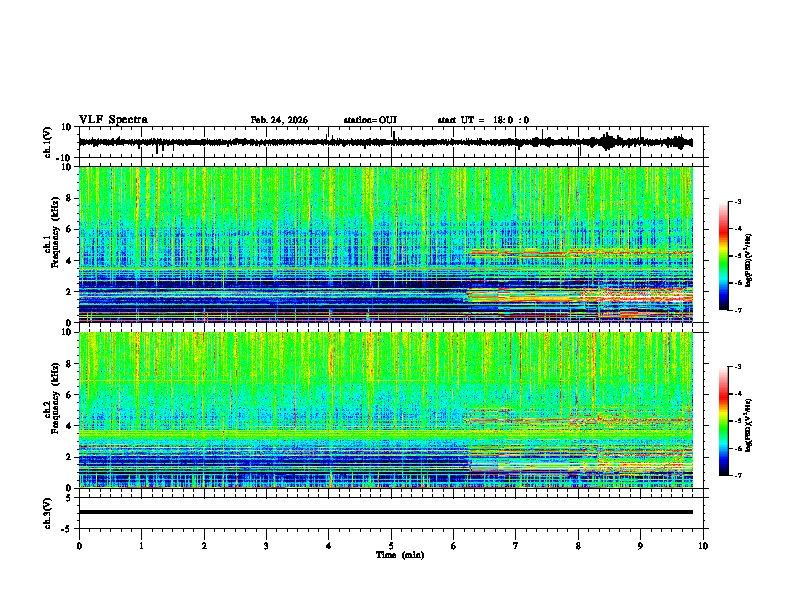Click the ch.1 color bar log(PSD) label
This screenshot has height=612, width=792.
pyautogui.click(x=748, y=260)
